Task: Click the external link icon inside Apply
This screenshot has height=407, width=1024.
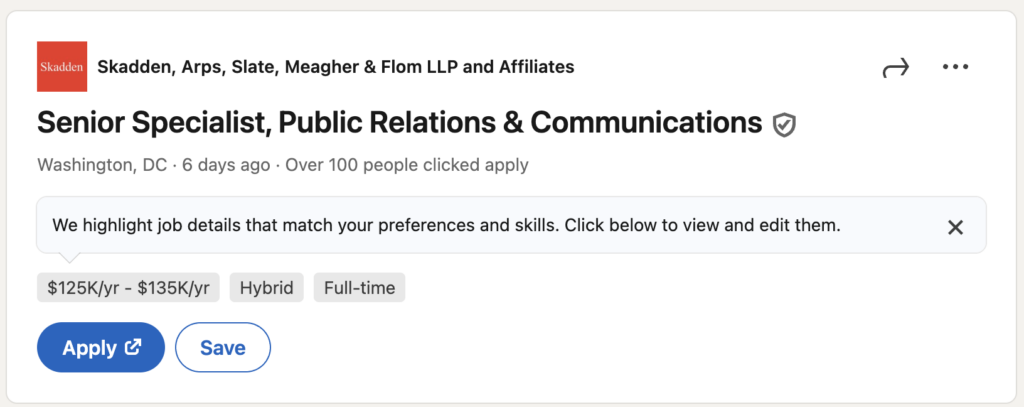Action: (x=133, y=347)
